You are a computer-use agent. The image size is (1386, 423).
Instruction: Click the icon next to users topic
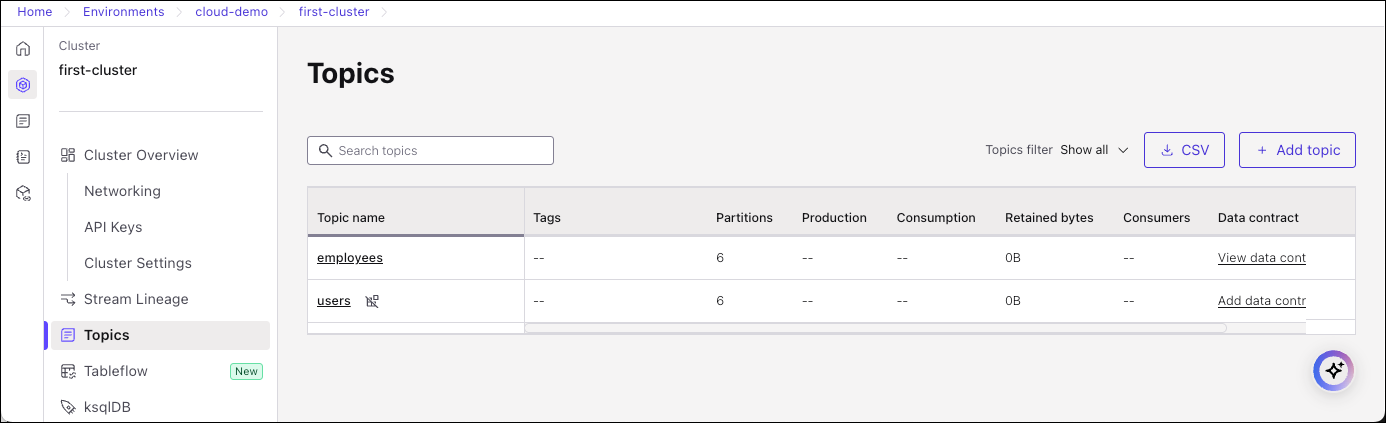click(x=372, y=301)
